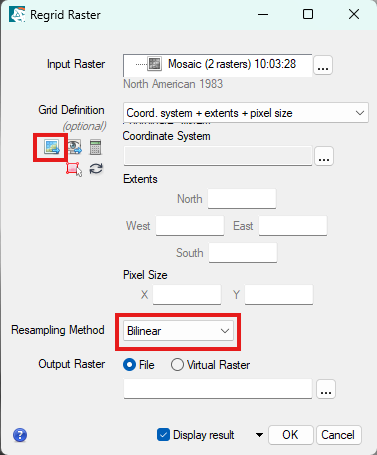Open the blue help question mark icon
The height and width of the screenshot is (455, 377).
pyautogui.click(x=20, y=435)
